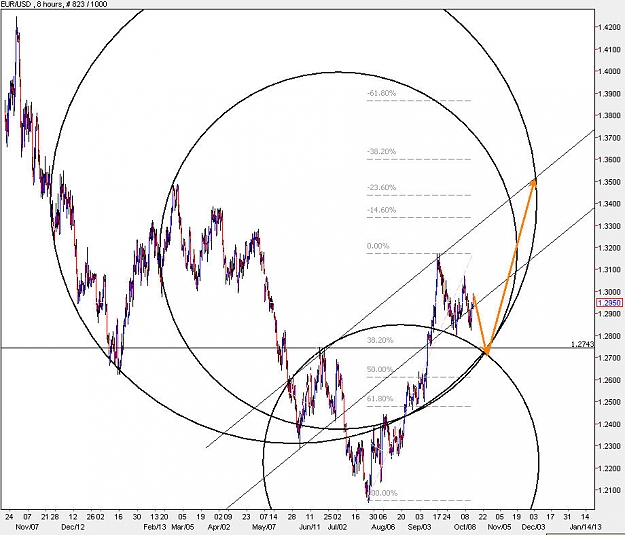Click the Dec/12 date axis label
625x535 pixels.
tap(73, 527)
